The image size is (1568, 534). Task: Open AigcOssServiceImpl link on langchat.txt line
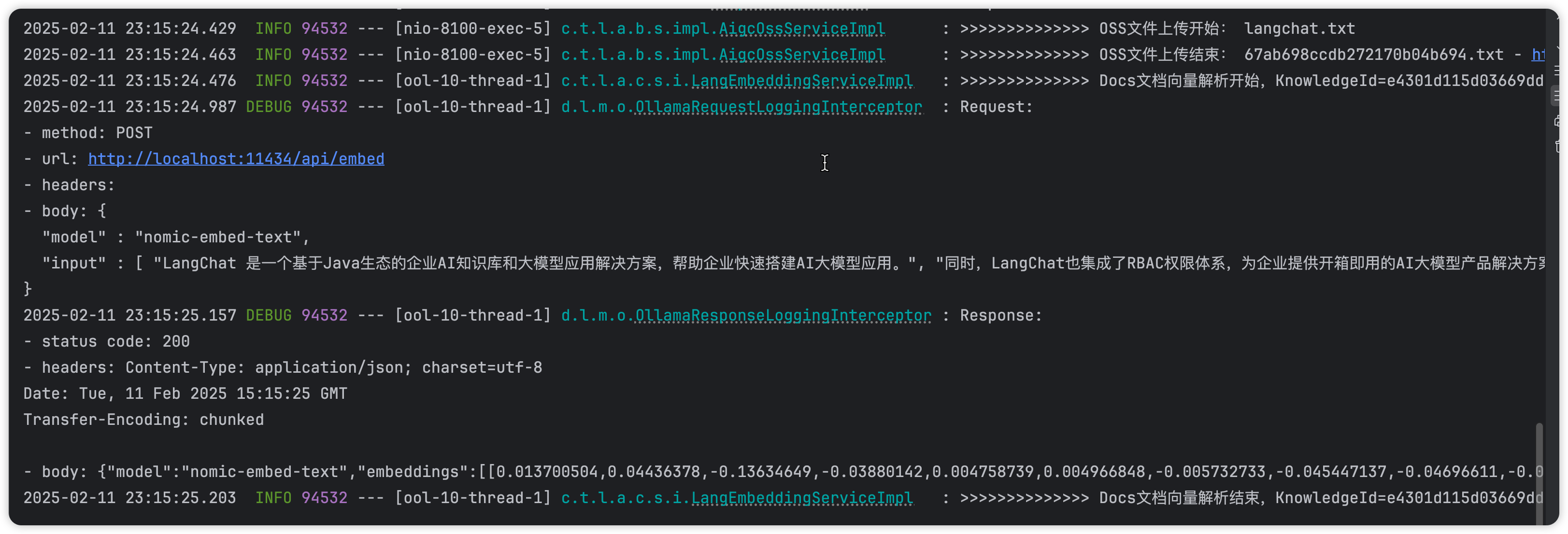pos(802,28)
